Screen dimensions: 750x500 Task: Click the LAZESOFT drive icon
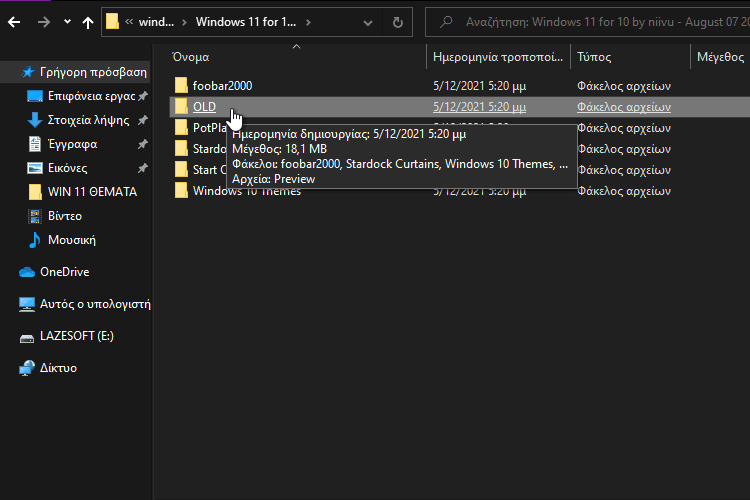pyautogui.click(x=27, y=338)
